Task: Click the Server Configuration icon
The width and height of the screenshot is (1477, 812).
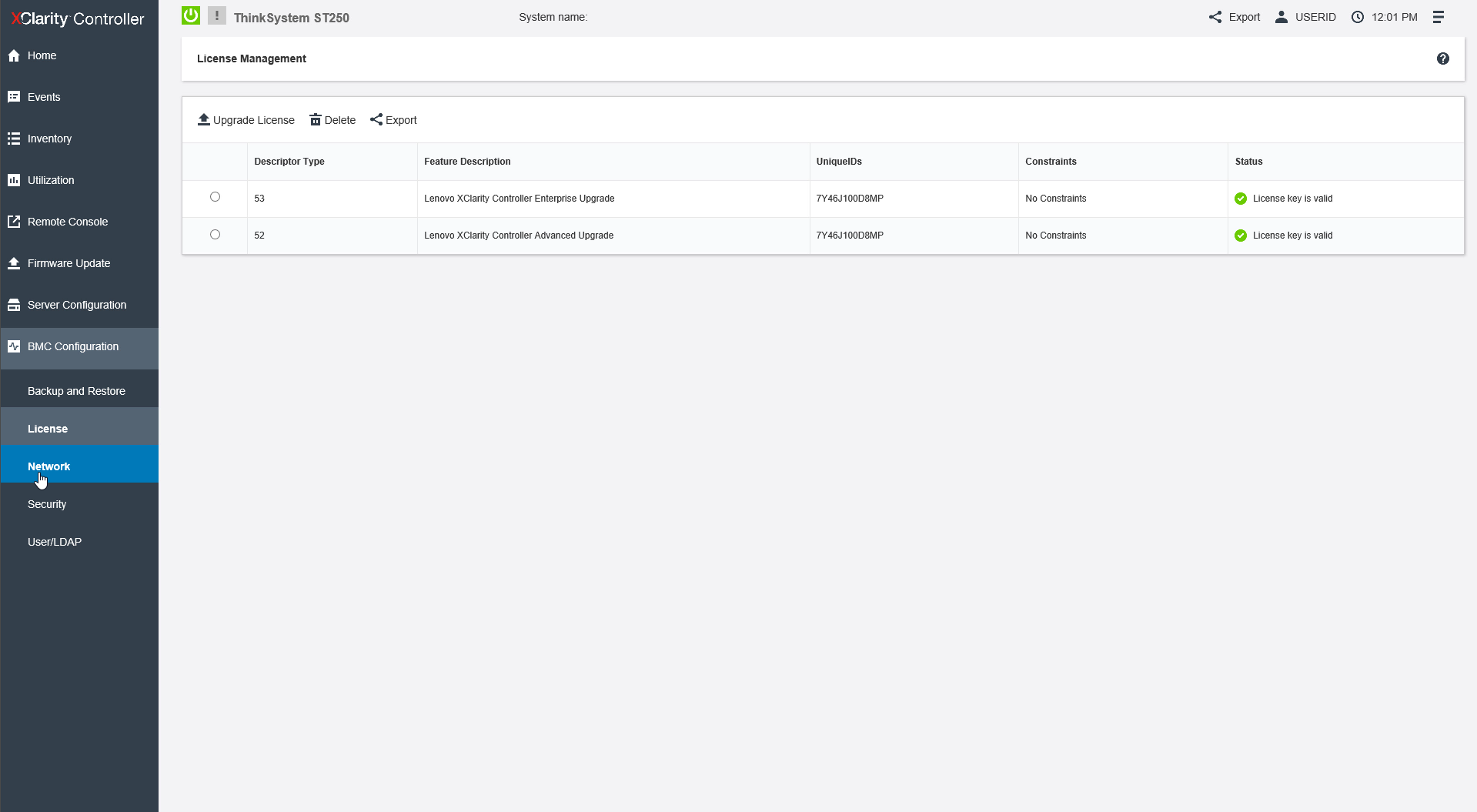Action: (x=14, y=305)
